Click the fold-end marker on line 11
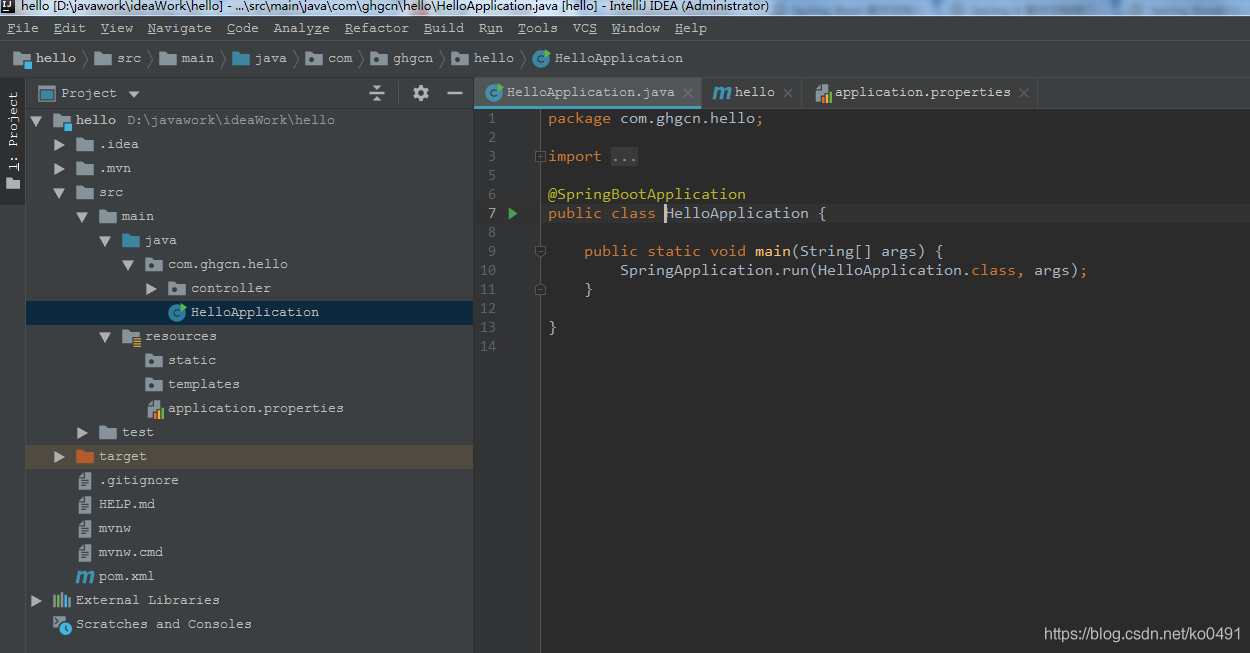This screenshot has width=1250, height=653. coord(540,289)
